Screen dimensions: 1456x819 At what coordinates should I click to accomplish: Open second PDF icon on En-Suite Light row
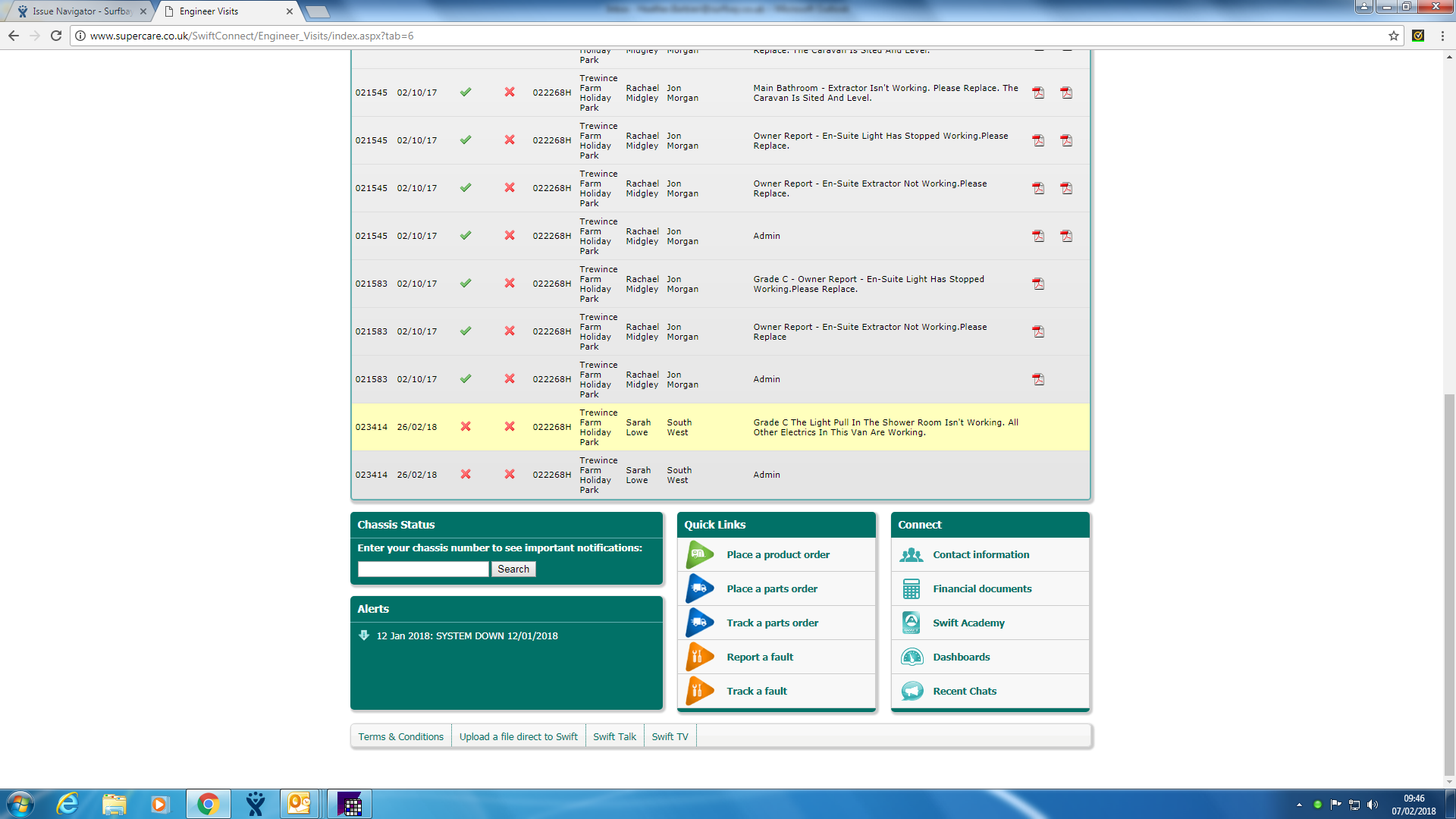coord(1066,140)
